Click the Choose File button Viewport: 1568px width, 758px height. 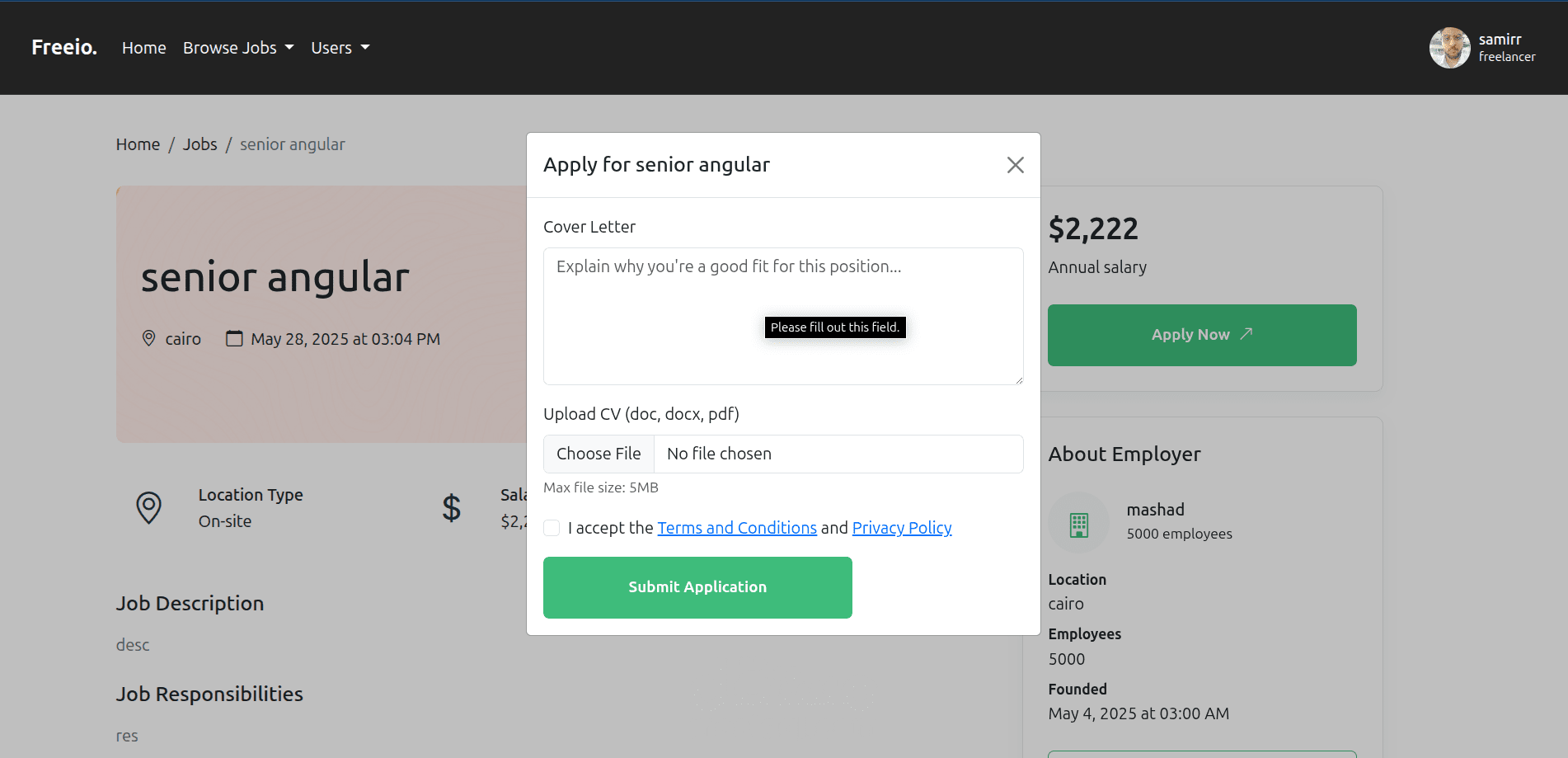pyautogui.click(x=599, y=454)
